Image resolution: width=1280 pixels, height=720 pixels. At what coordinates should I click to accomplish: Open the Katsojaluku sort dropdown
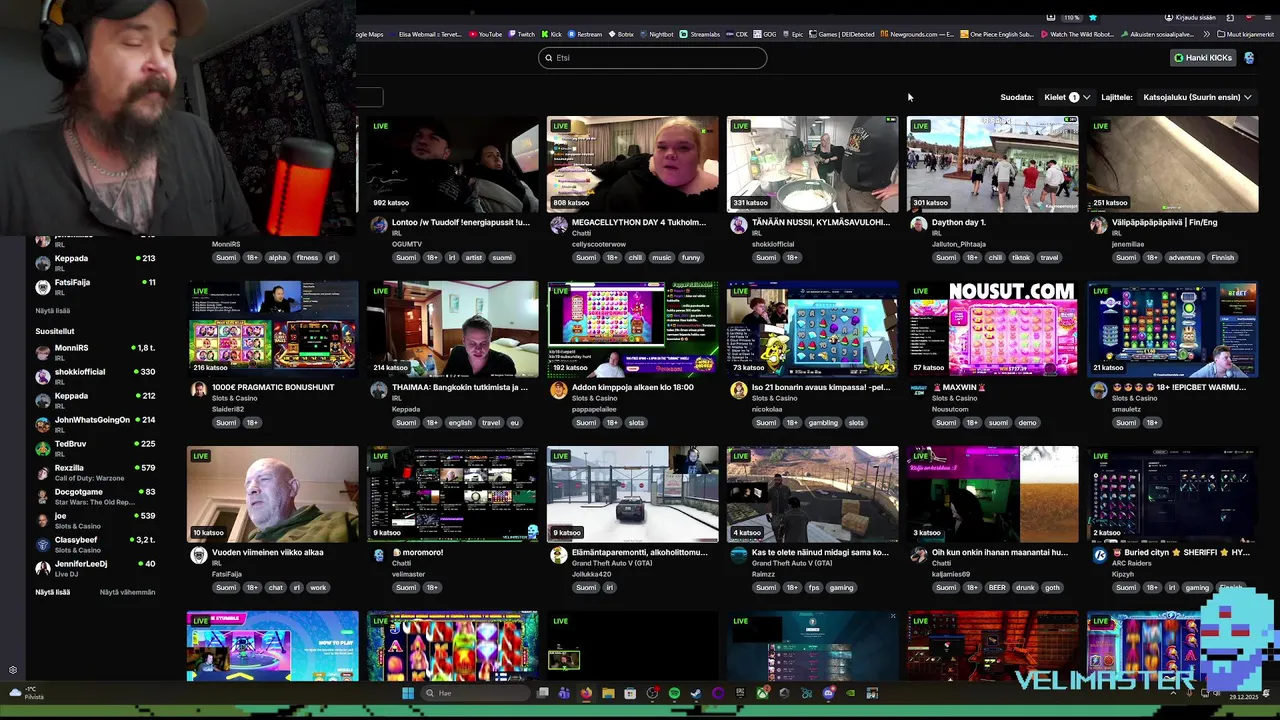tap(1197, 97)
